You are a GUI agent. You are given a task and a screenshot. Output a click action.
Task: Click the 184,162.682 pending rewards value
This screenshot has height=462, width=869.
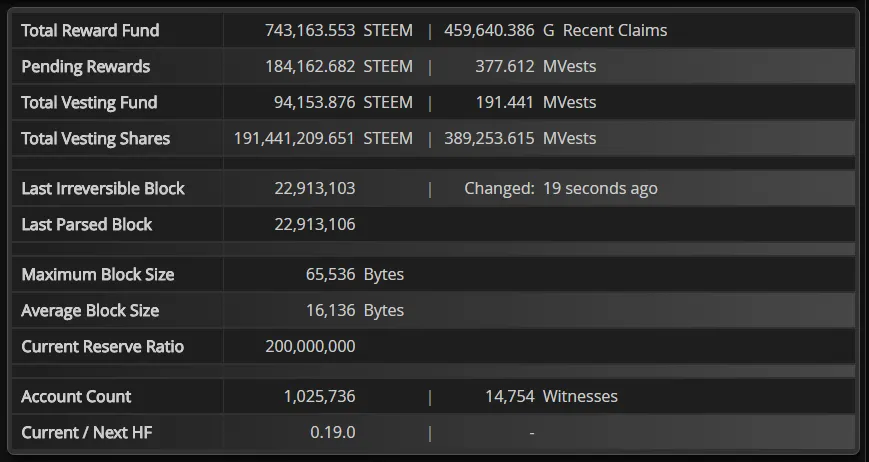point(310,66)
